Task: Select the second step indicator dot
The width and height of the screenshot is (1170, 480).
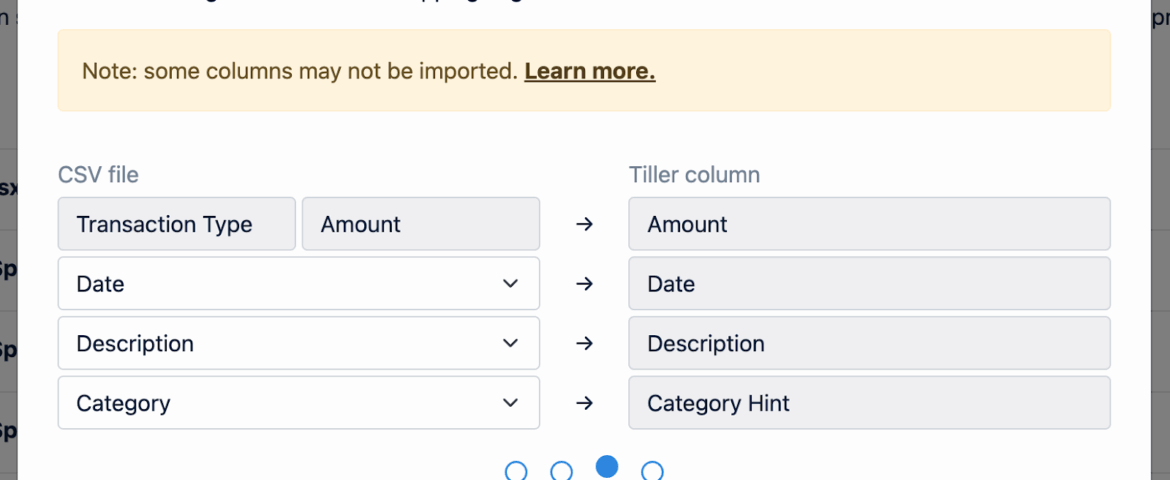Action: [x=562, y=471]
